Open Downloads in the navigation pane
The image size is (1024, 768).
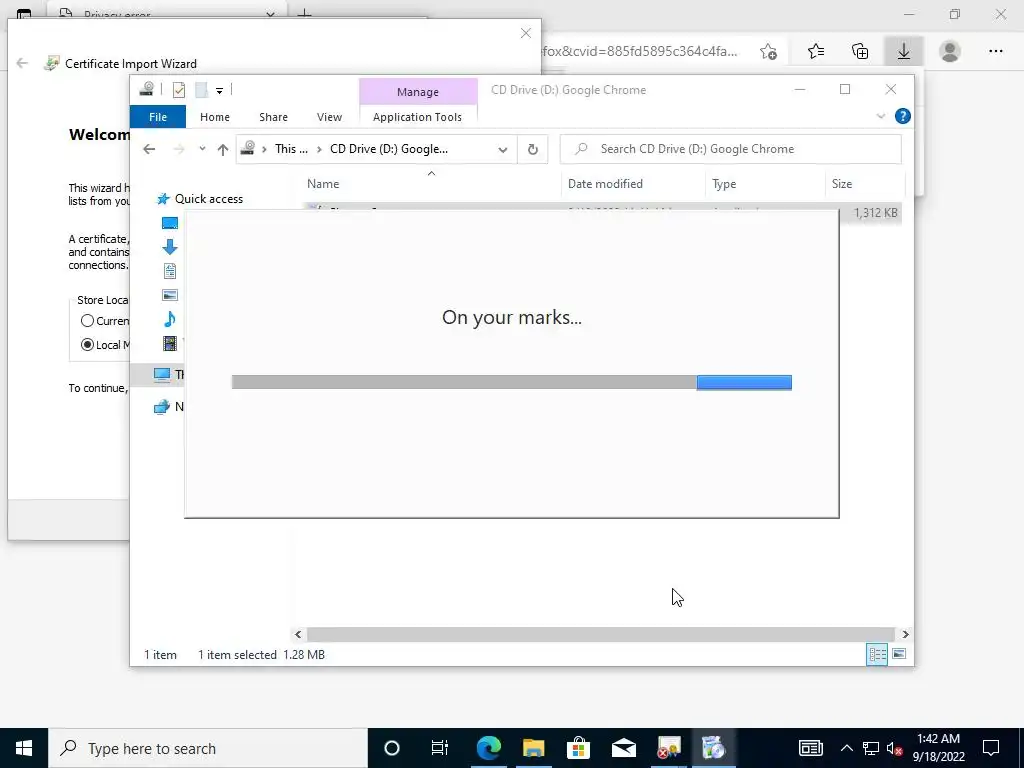(170, 247)
